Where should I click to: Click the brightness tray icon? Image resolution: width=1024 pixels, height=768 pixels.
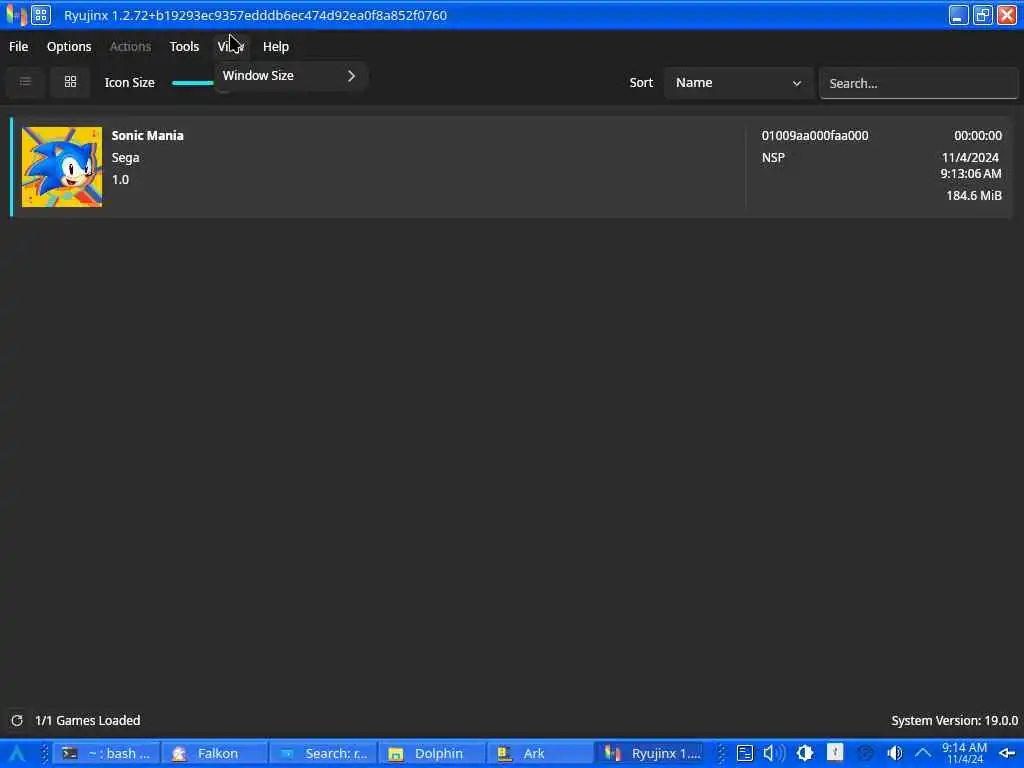click(x=805, y=754)
